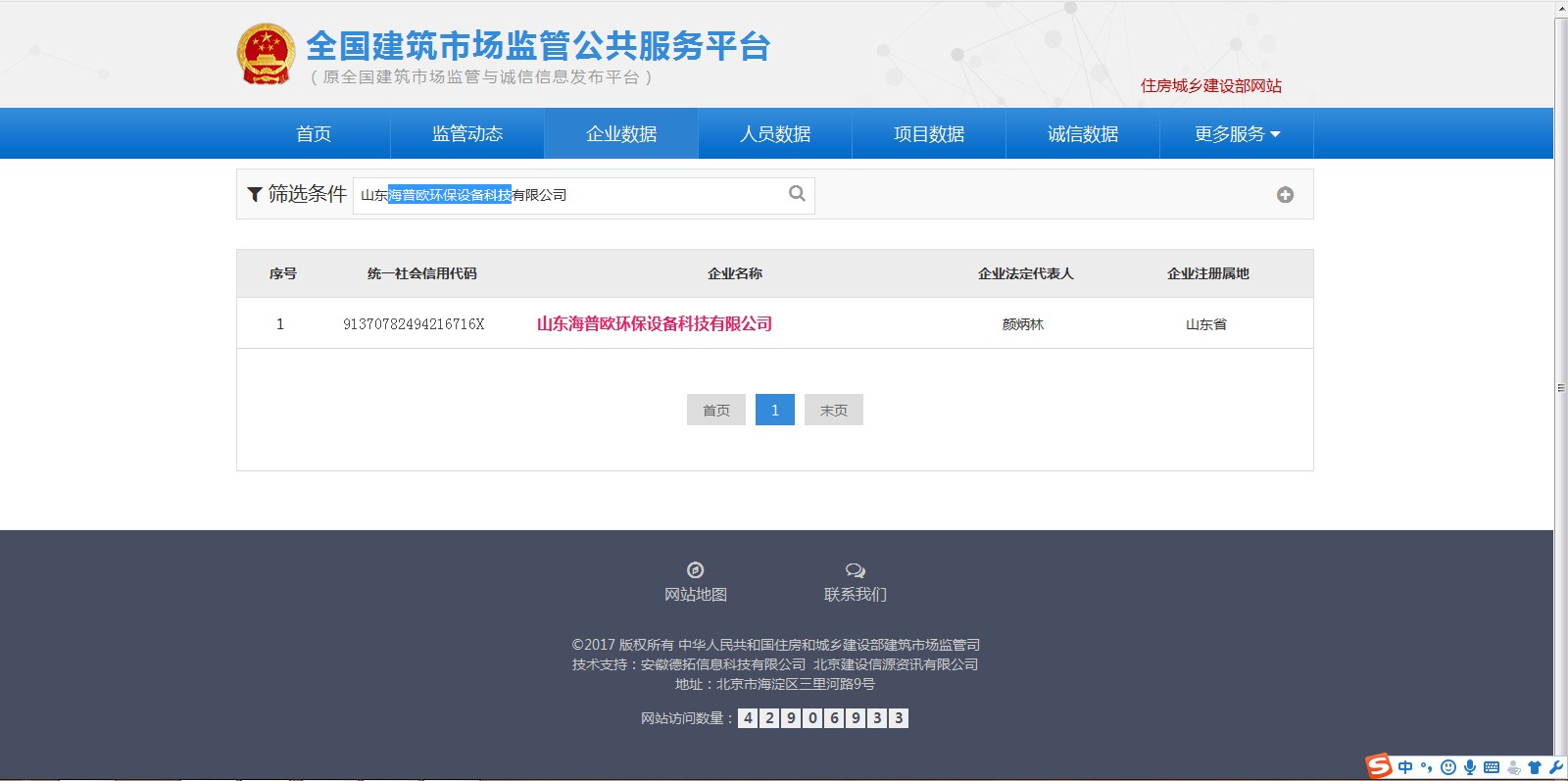Click the 首页 pagination button
Screen dimensions: 1568x781
[x=716, y=411]
